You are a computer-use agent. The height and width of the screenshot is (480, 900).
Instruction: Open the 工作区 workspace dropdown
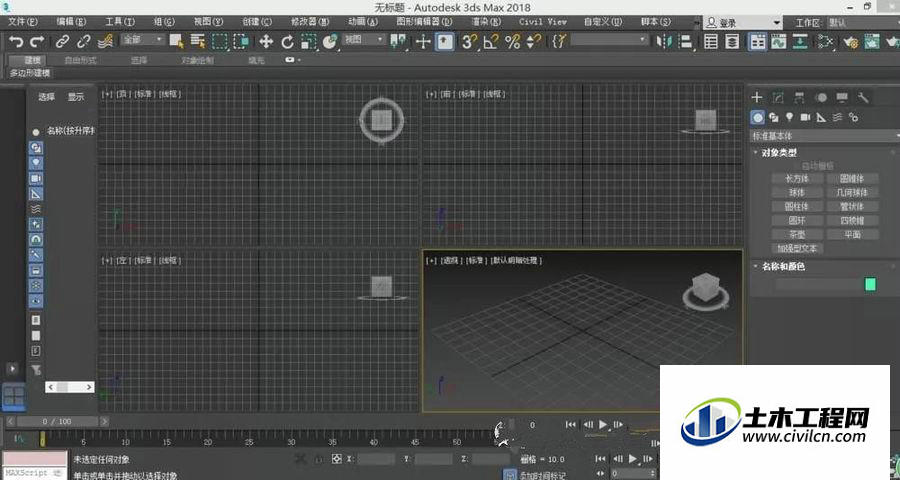point(863,23)
